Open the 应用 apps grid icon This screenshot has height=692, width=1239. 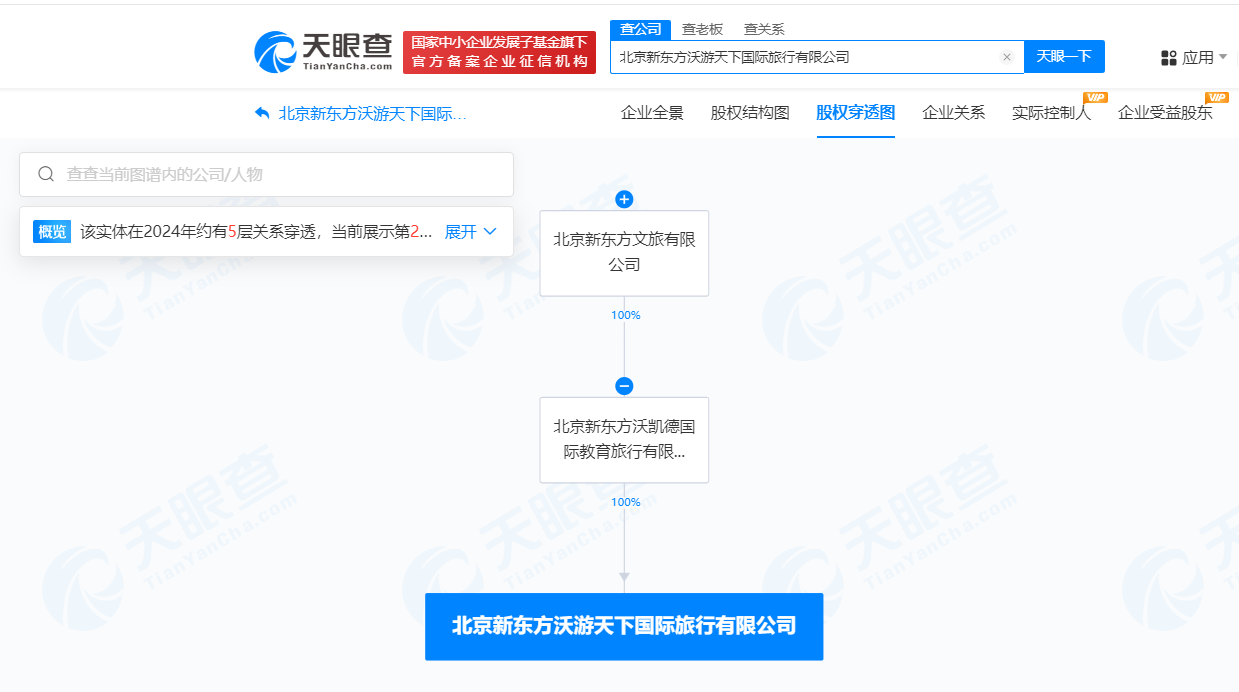click(x=1168, y=57)
